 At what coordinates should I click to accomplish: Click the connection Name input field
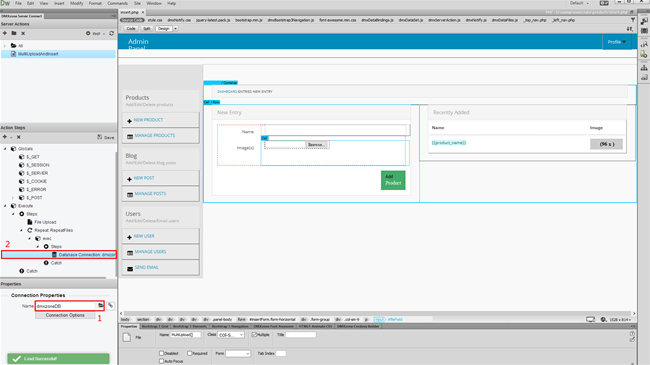pos(66,306)
